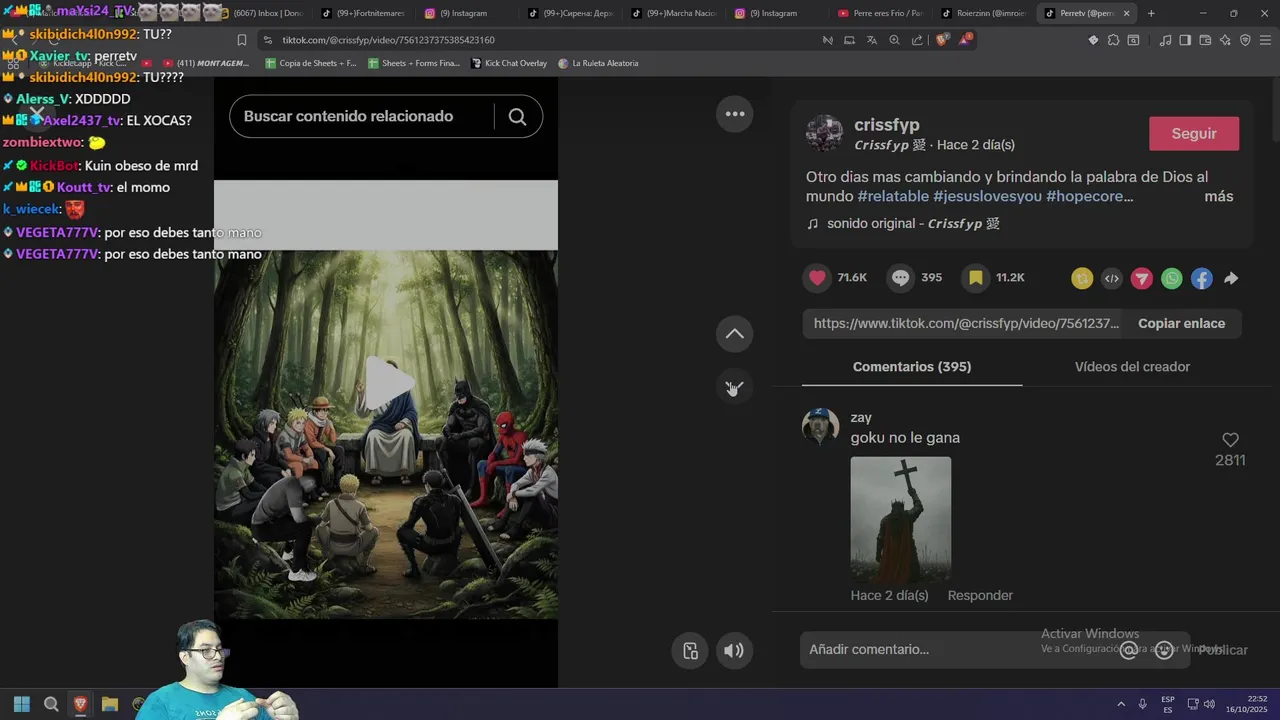
Task: Go to previous video with the up chevron
Action: pyautogui.click(x=735, y=334)
